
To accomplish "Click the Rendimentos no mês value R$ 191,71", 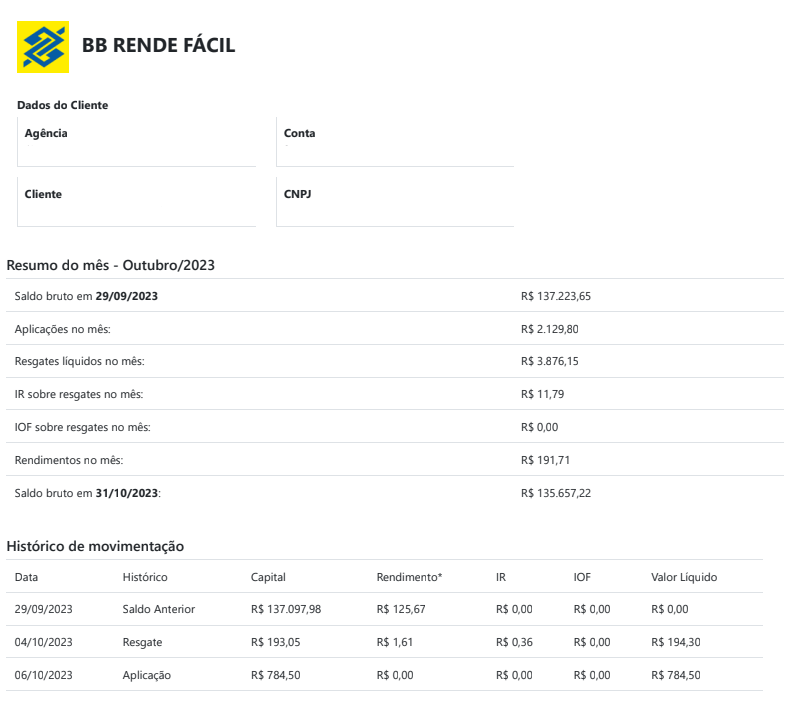I will coord(545,460).
